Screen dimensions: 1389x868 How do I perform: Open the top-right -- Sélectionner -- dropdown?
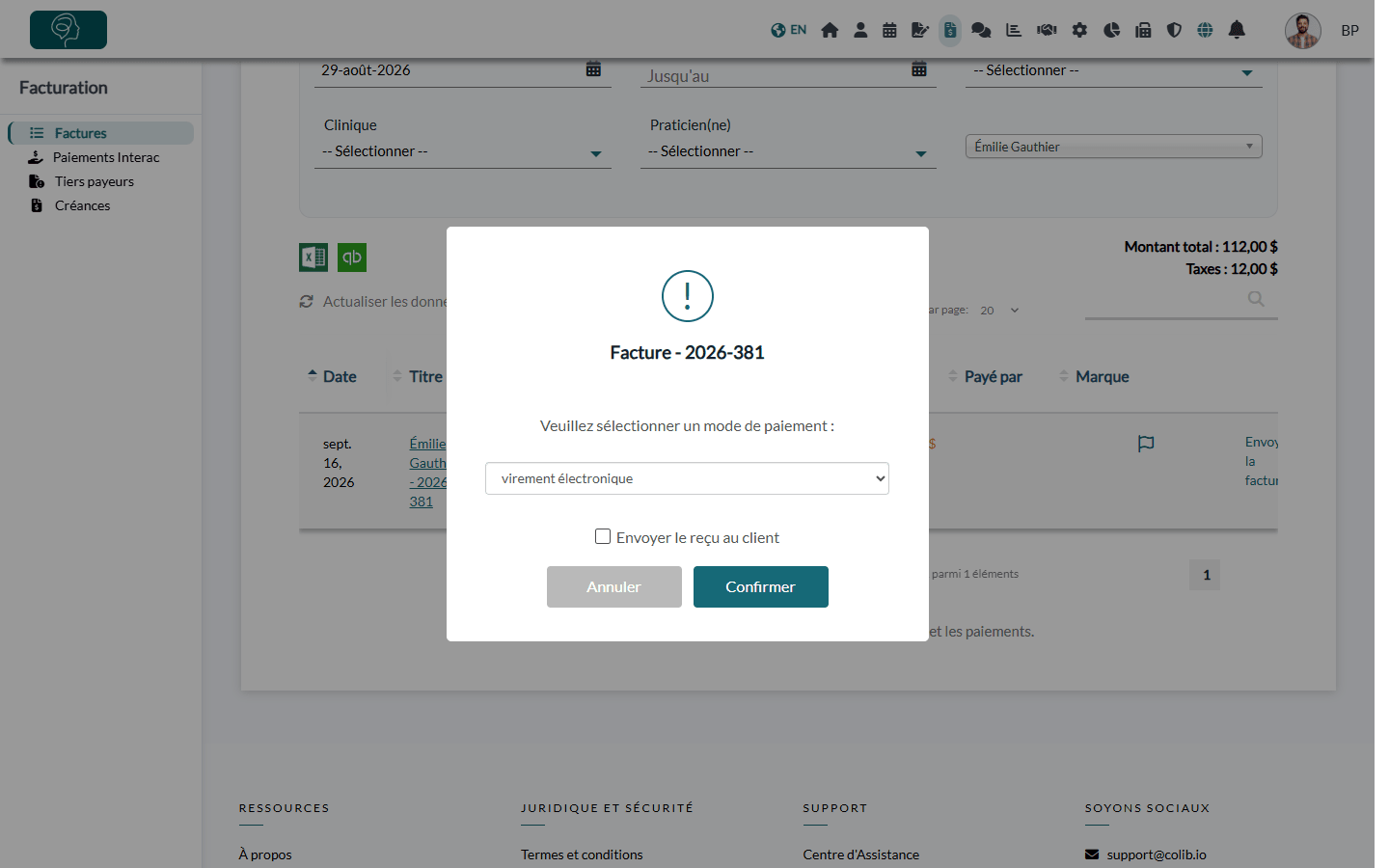[1114, 70]
